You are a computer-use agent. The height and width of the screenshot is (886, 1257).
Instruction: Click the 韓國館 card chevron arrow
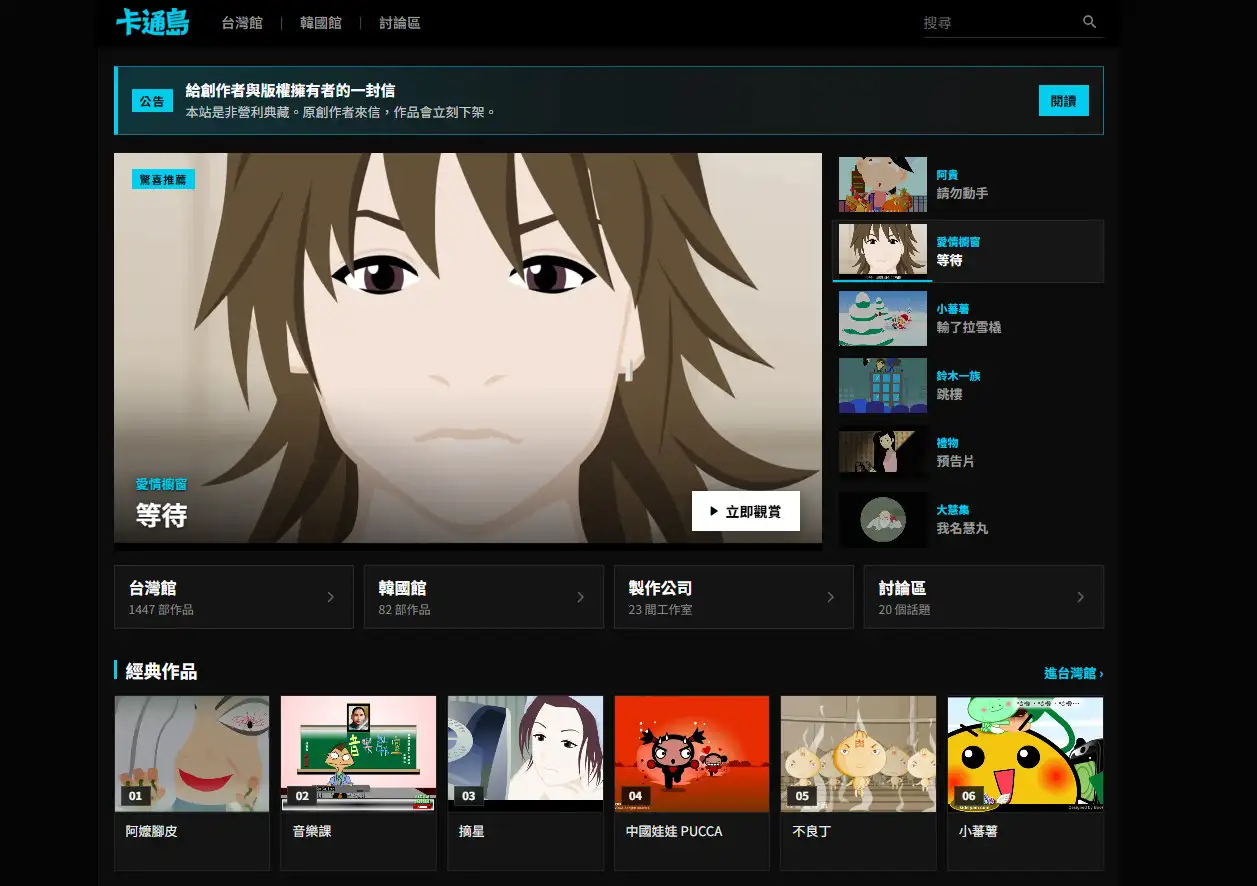(x=581, y=597)
